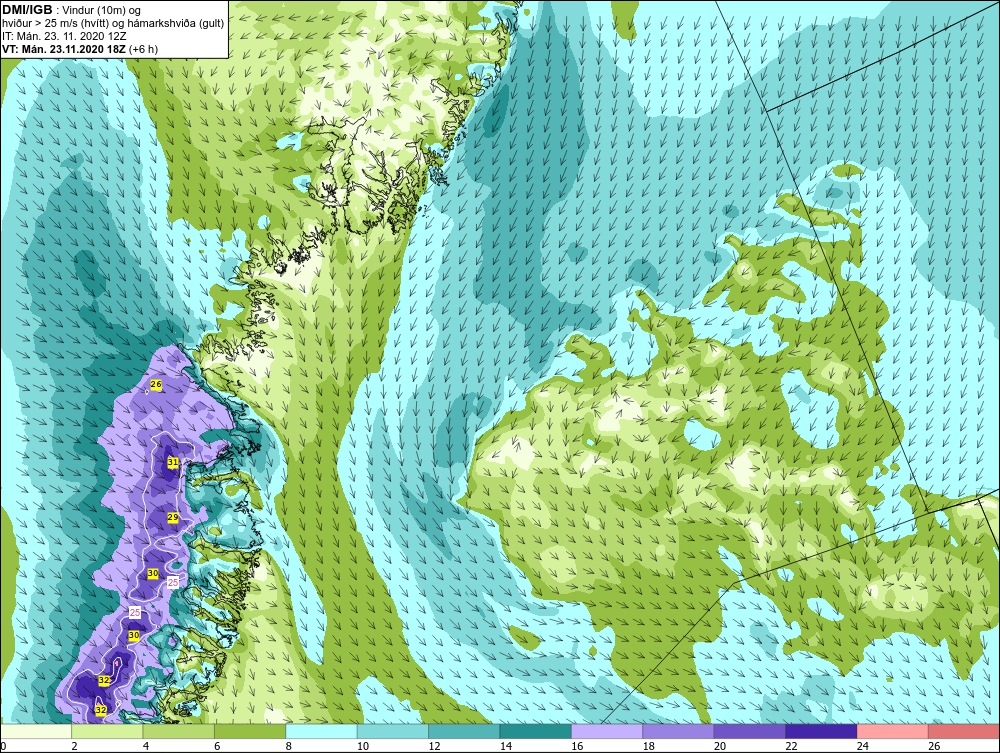This screenshot has width=1000, height=753.
Task: Click the 18–20 m/s violet legend swatch
Action: coord(679,731)
